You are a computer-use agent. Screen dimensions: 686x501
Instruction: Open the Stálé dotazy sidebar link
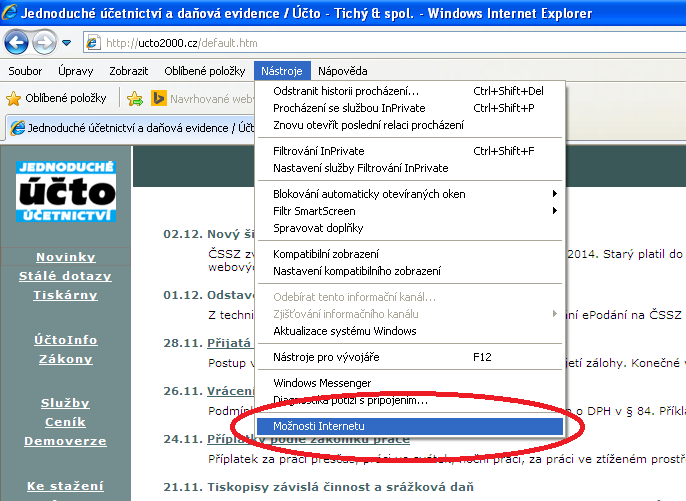coord(65,276)
